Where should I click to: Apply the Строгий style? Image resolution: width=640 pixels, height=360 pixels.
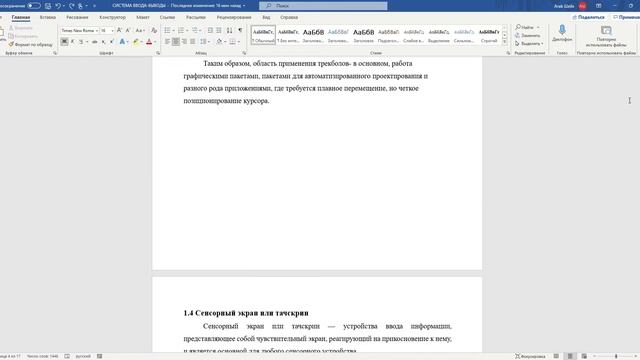[489, 35]
